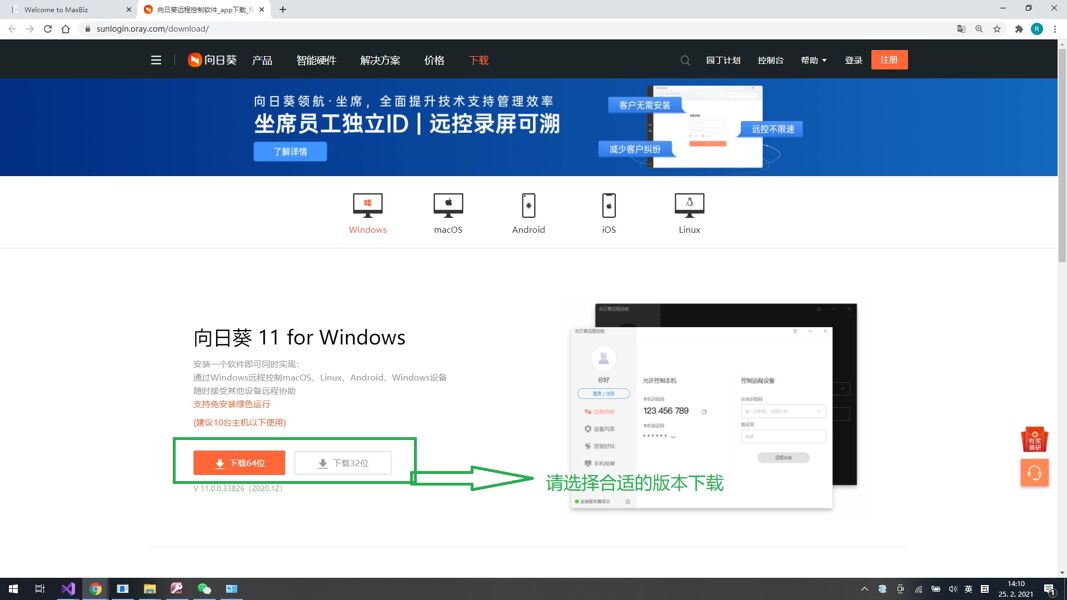Click the 向日葵 11 for Windows heading

click(x=299, y=337)
